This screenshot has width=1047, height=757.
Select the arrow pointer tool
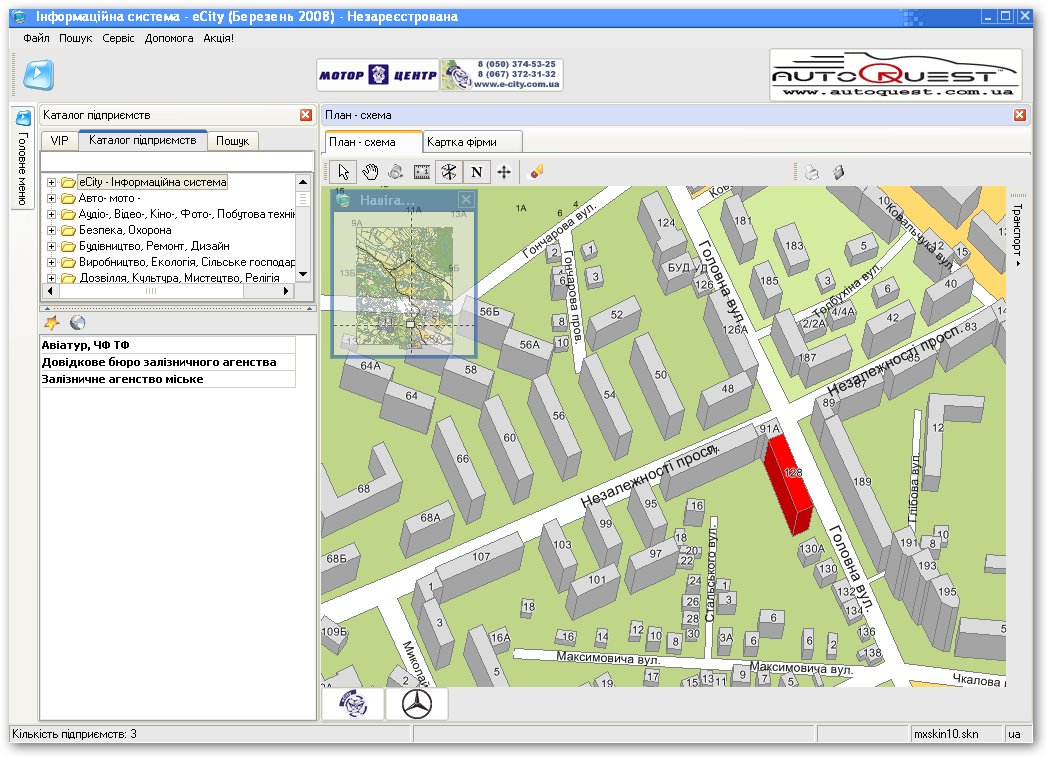343,172
